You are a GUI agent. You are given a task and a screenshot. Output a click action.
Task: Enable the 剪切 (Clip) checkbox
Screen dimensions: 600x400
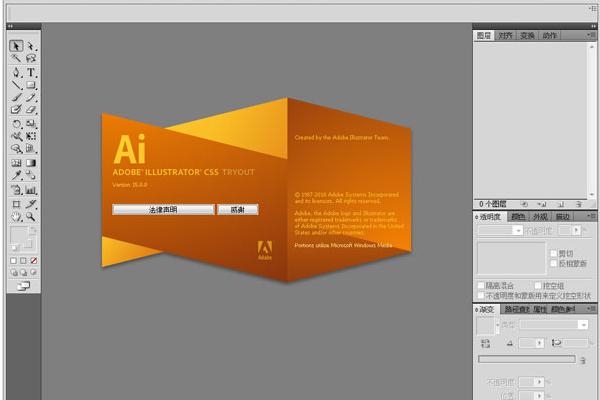[x=554, y=254]
